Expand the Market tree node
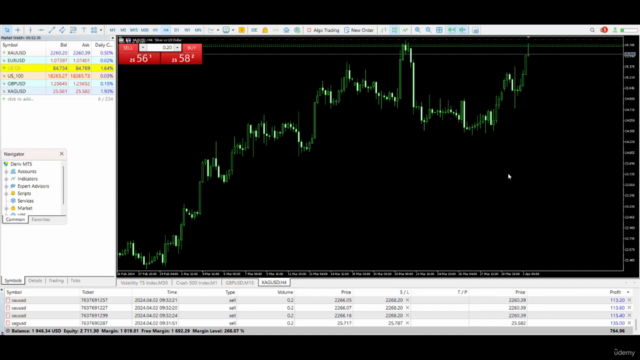Viewport: 640px width, 360px height. pos(7,208)
